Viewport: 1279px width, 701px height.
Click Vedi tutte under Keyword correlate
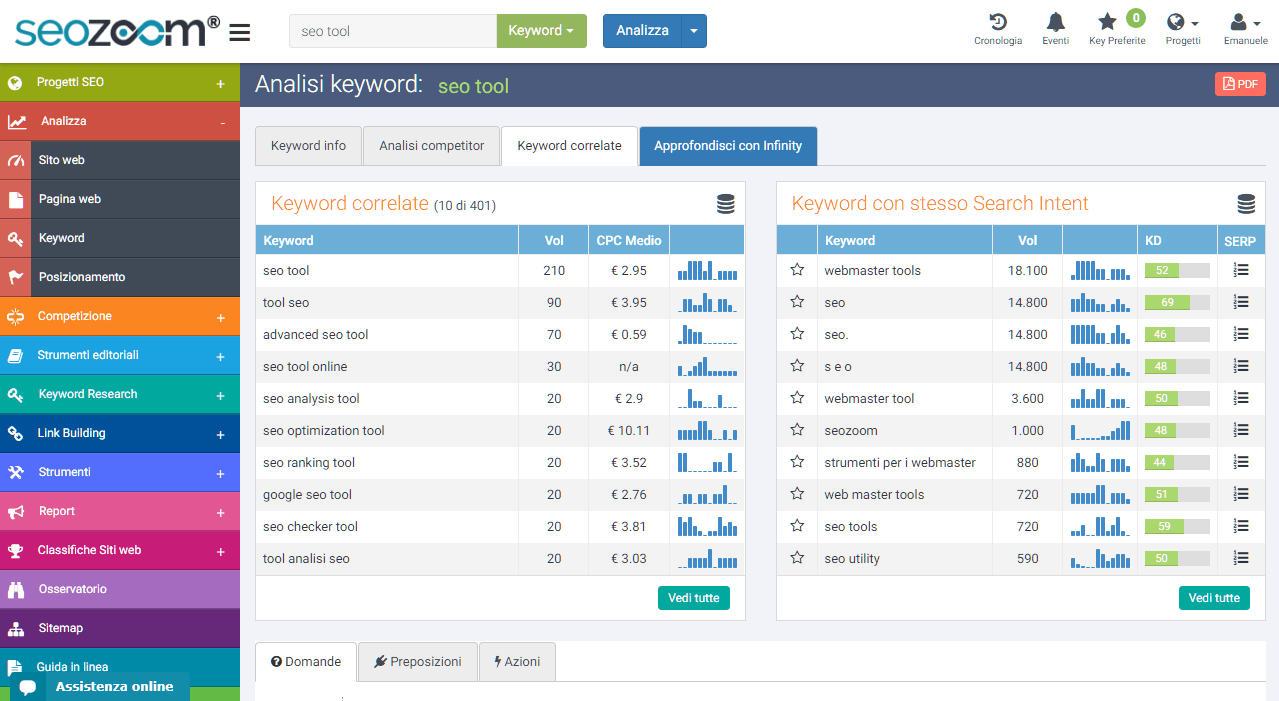click(x=693, y=597)
